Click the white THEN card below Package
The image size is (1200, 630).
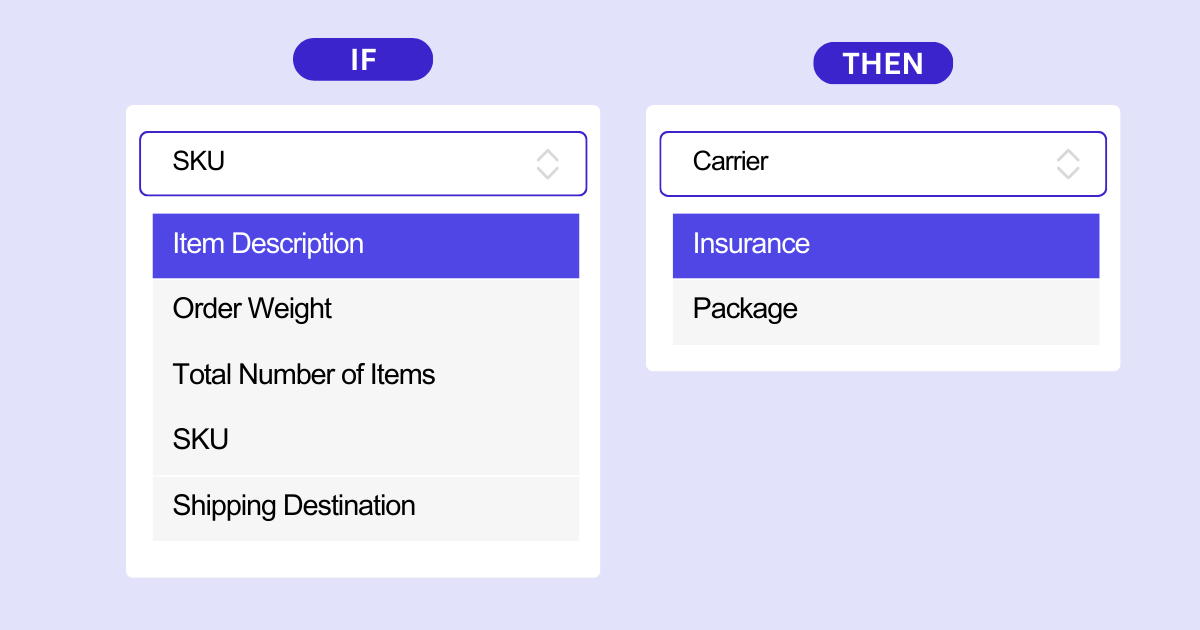tap(883, 358)
